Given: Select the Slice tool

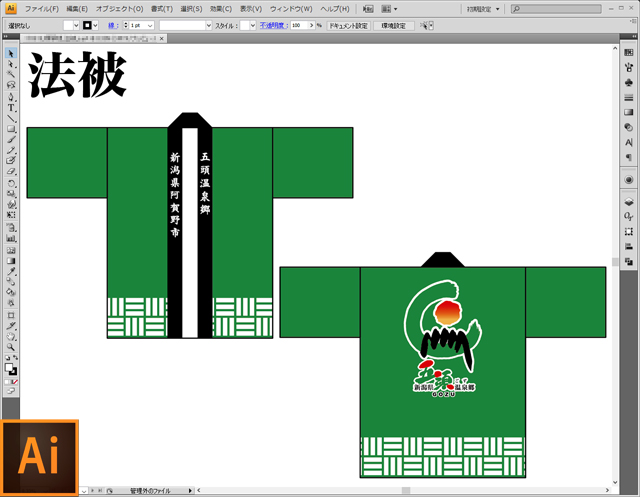Looking at the screenshot, I should tap(11, 326).
